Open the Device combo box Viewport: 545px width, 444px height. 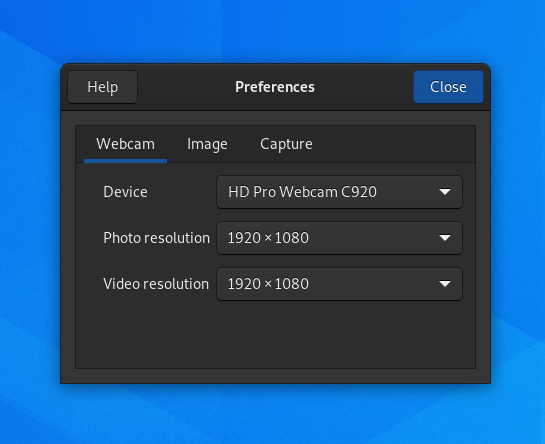339,192
